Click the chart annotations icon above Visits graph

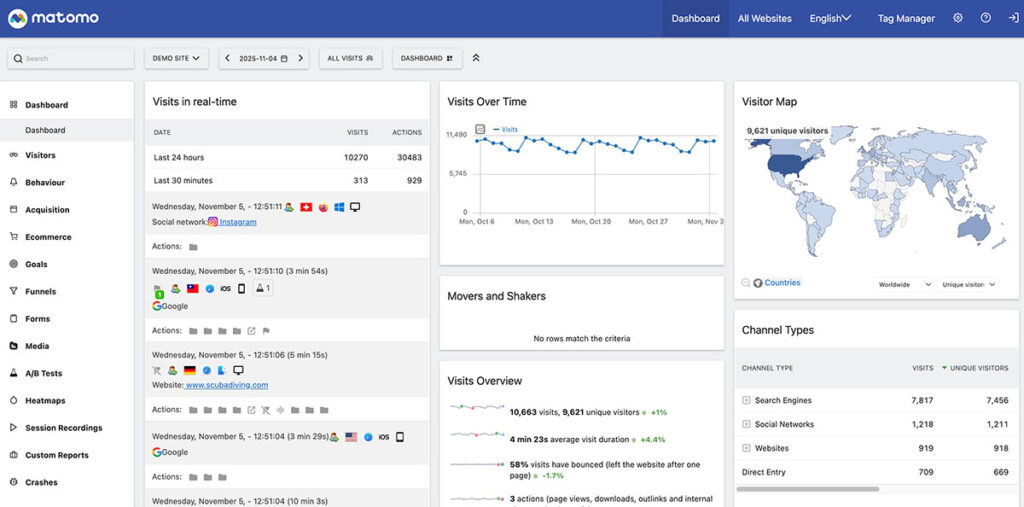coord(480,129)
